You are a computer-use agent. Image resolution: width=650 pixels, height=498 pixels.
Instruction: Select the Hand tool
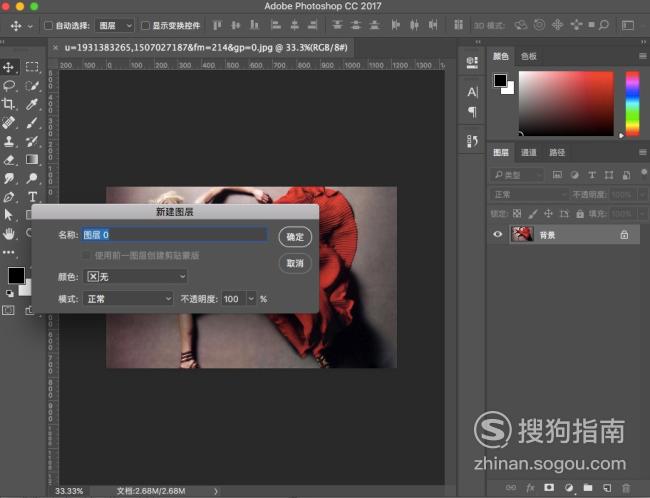click(x=9, y=233)
